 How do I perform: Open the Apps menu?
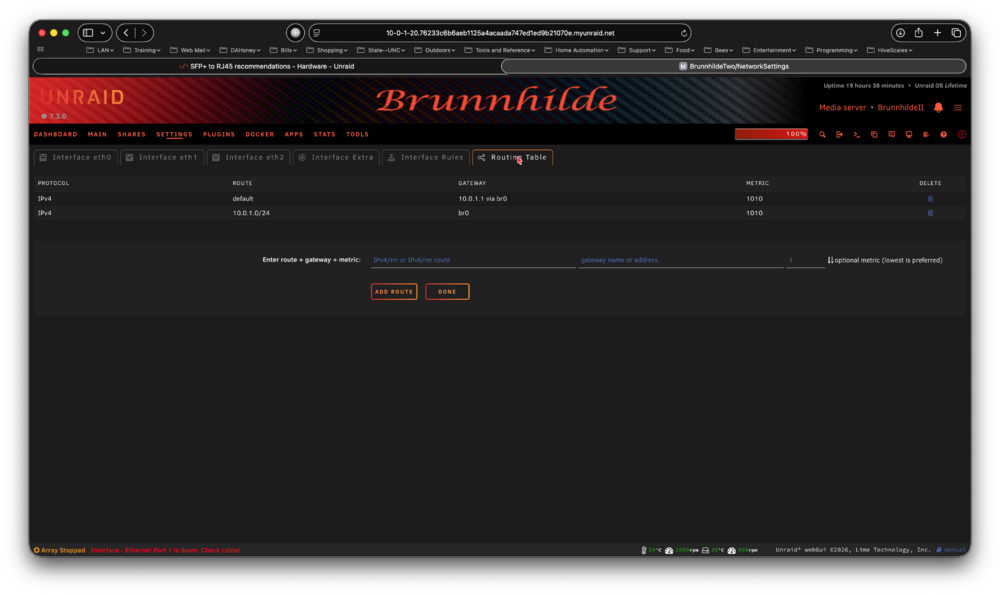pos(294,135)
